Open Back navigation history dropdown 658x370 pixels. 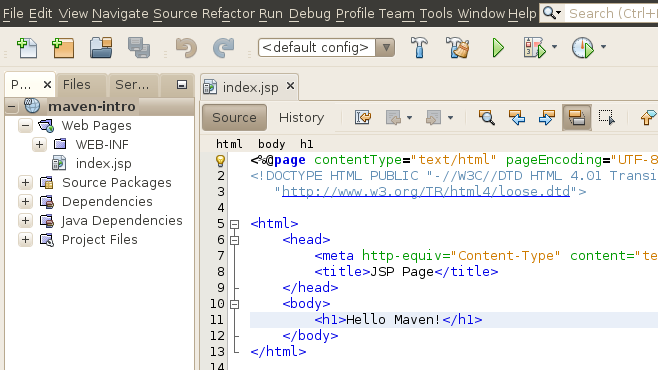(x=409, y=118)
